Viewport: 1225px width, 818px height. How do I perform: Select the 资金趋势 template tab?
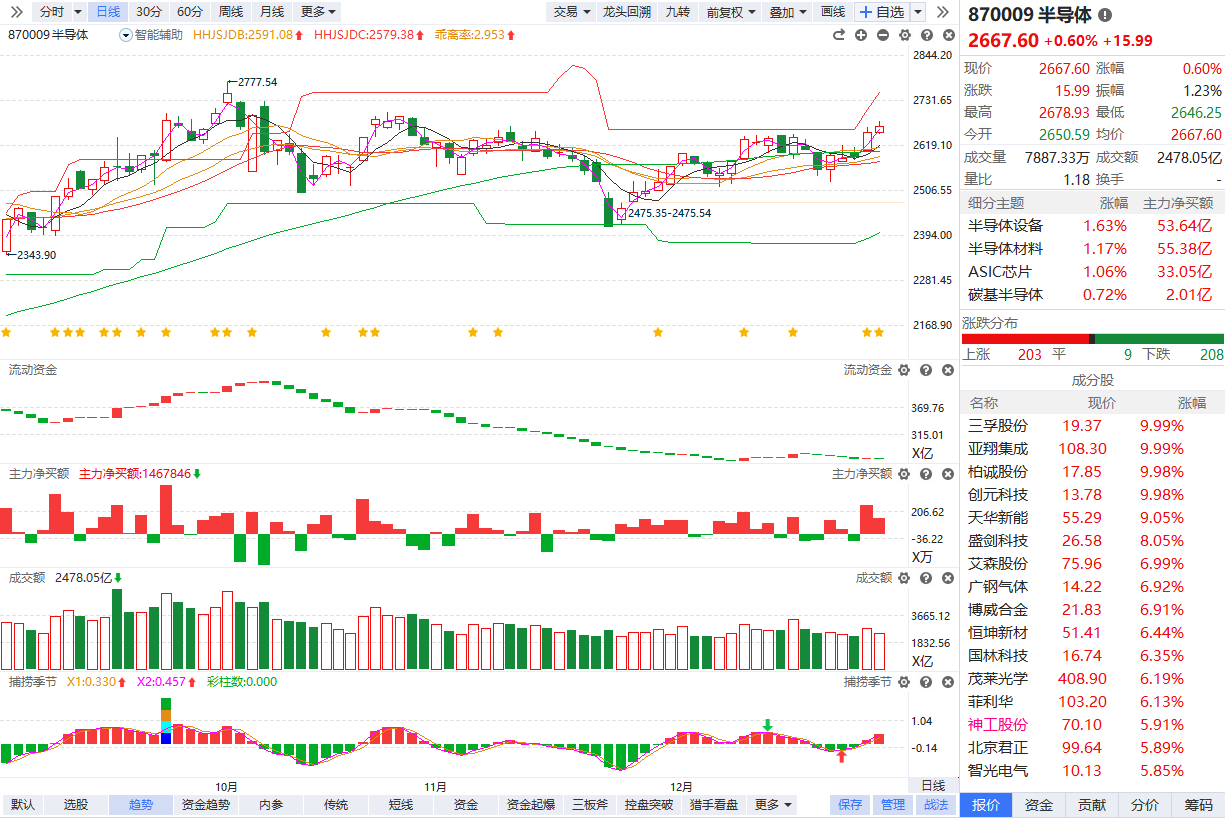click(x=206, y=805)
